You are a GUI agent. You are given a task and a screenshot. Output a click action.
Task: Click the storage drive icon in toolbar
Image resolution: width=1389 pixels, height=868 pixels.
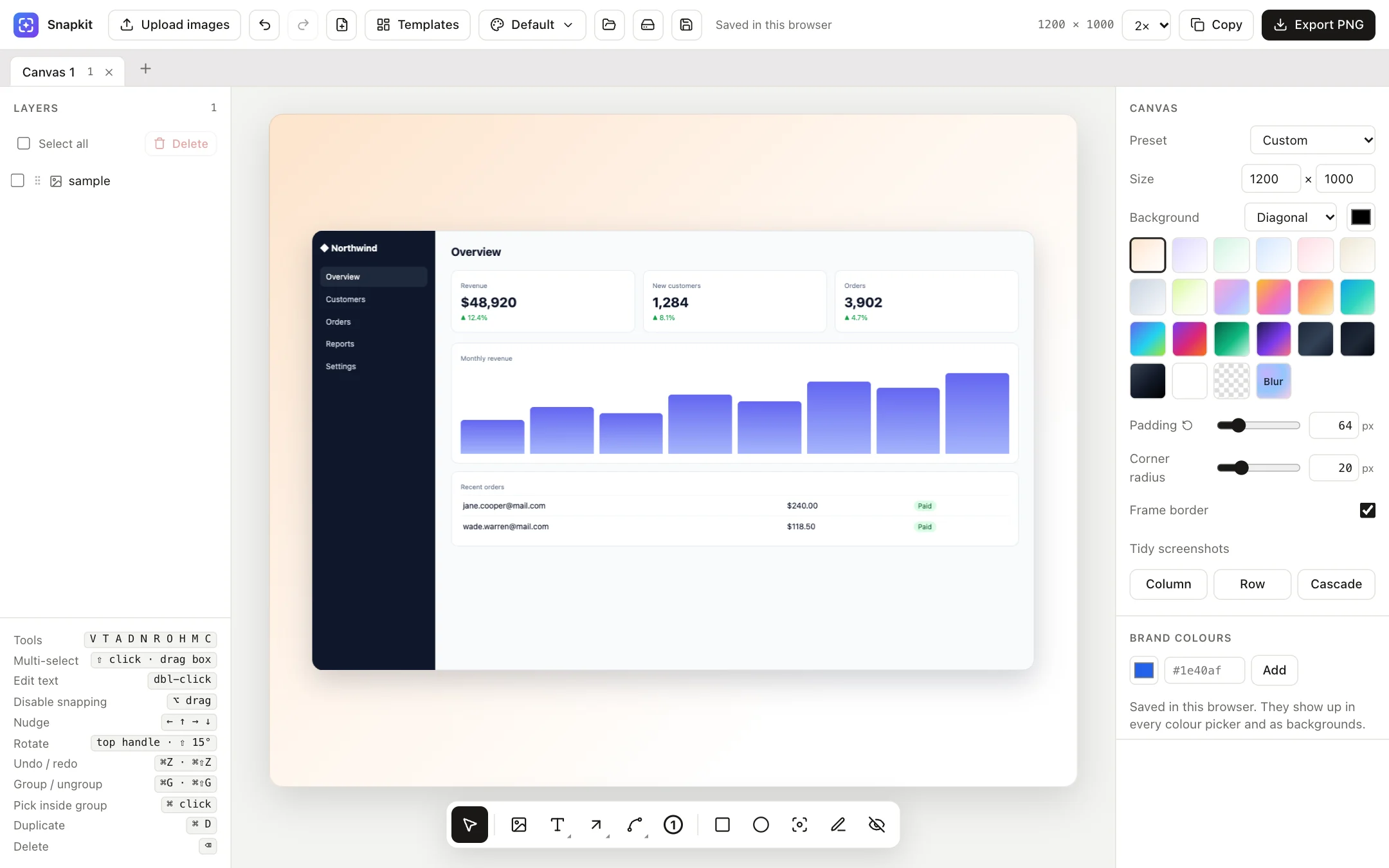[648, 24]
